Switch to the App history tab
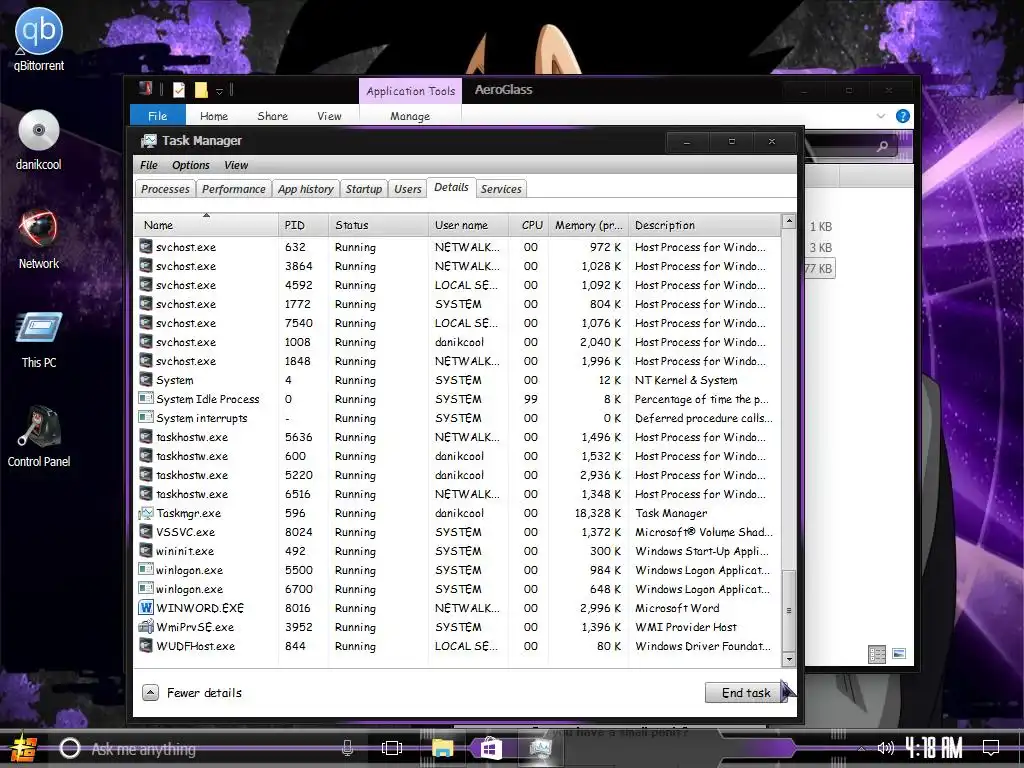 [306, 189]
